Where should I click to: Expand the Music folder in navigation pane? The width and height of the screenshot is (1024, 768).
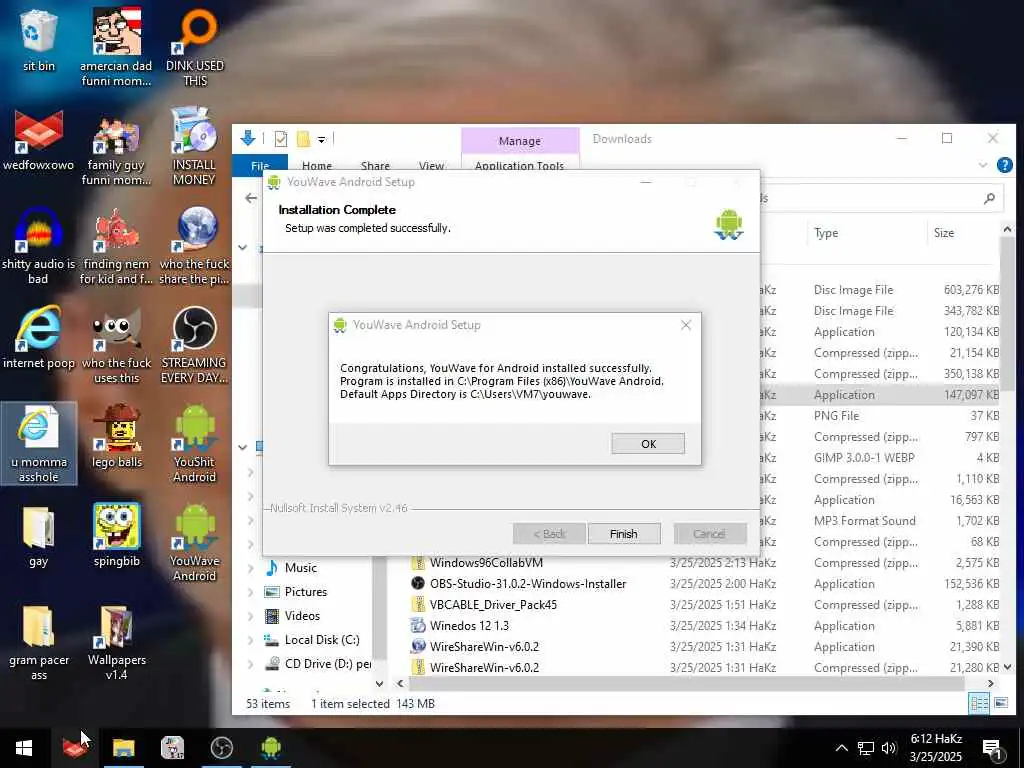click(x=250, y=568)
